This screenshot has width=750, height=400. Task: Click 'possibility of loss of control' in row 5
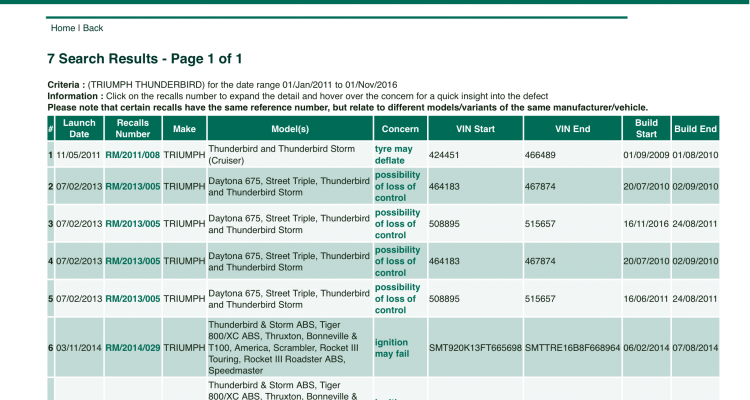pos(397,299)
